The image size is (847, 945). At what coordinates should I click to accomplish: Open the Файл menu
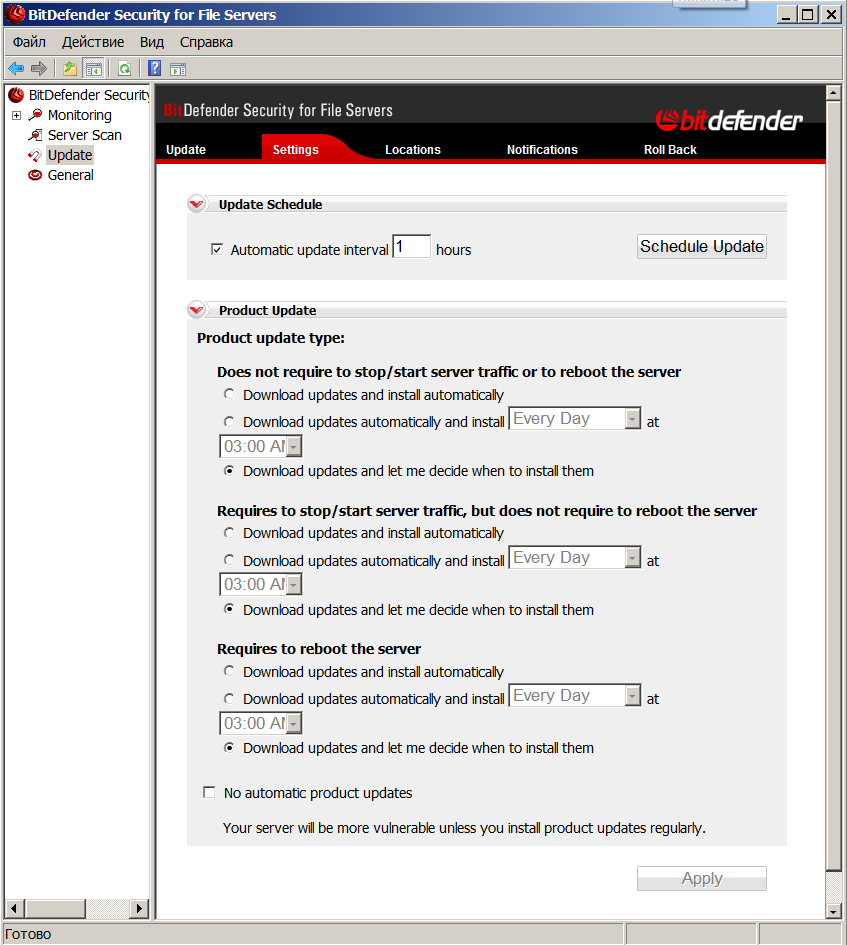click(29, 42)
